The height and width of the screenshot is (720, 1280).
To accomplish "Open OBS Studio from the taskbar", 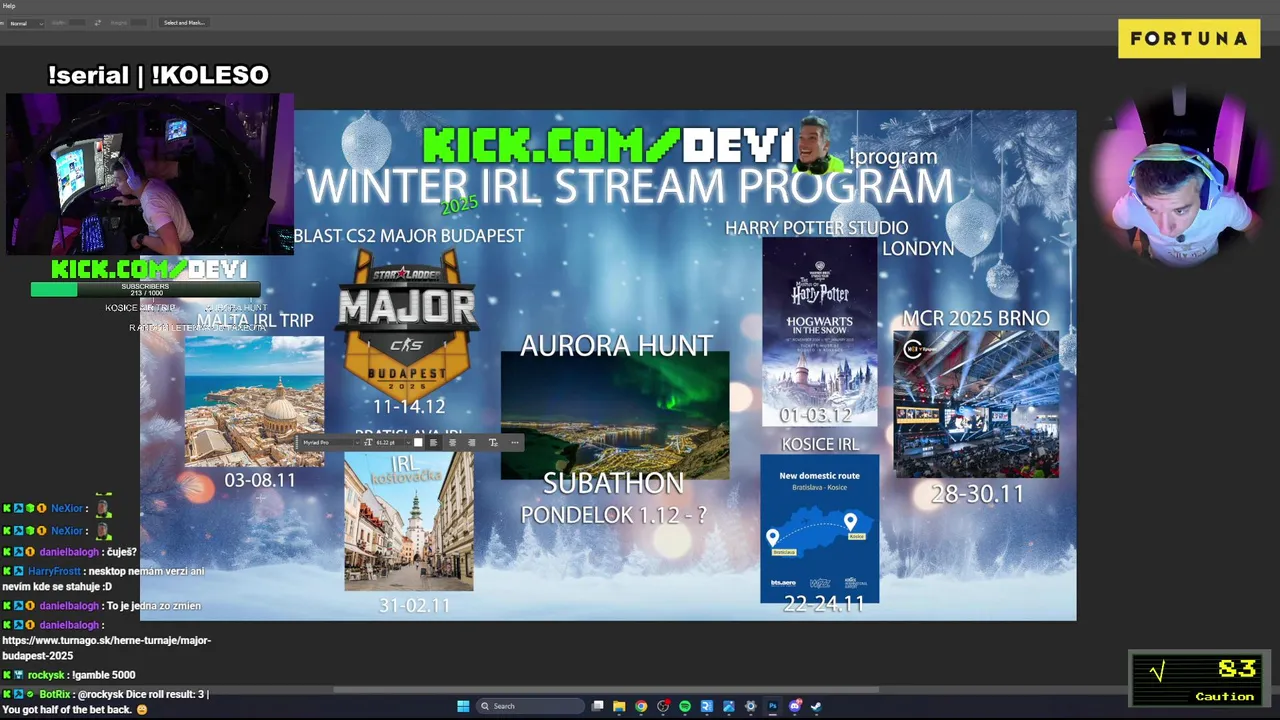I will coord(663,706).
